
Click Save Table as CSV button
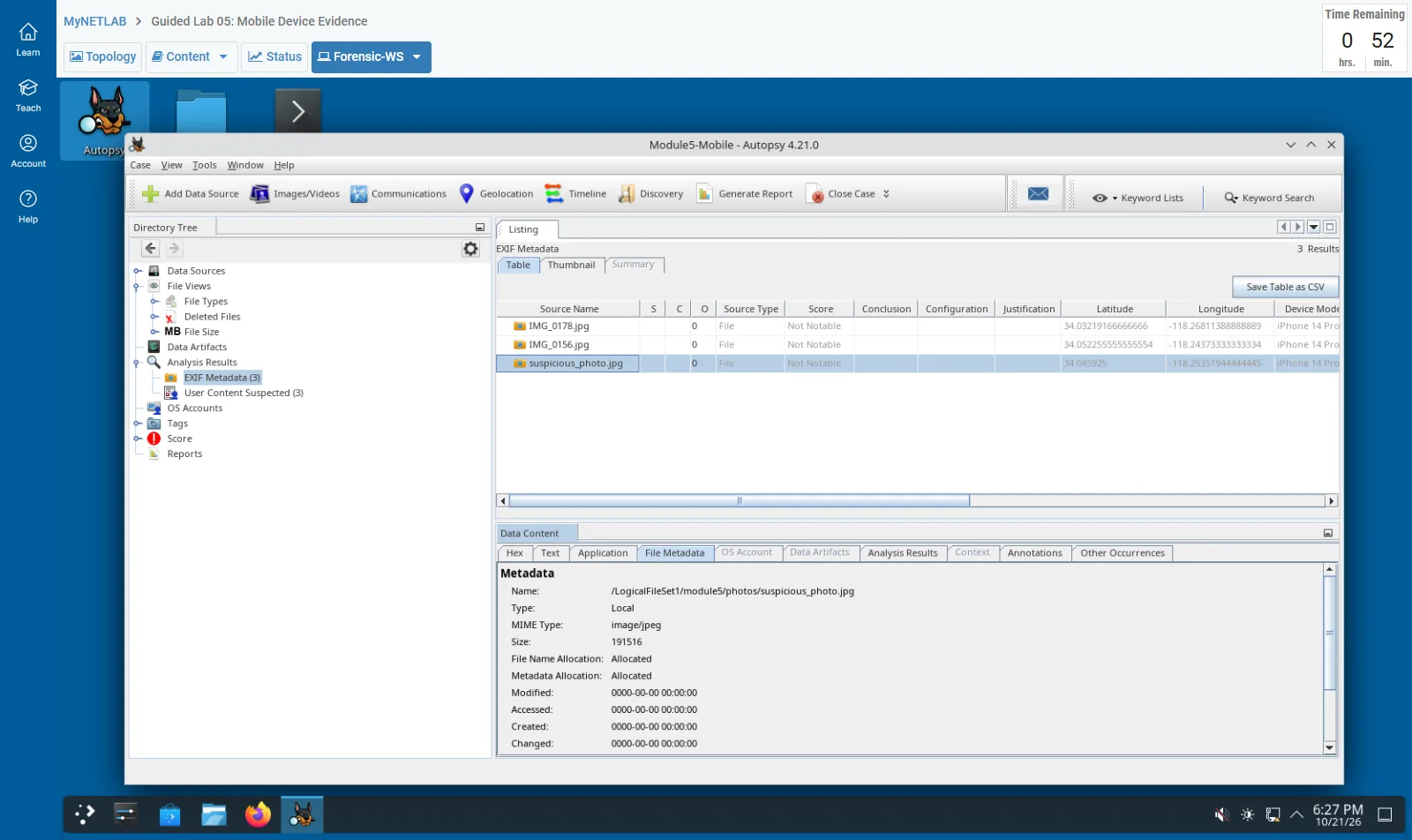1285,287
